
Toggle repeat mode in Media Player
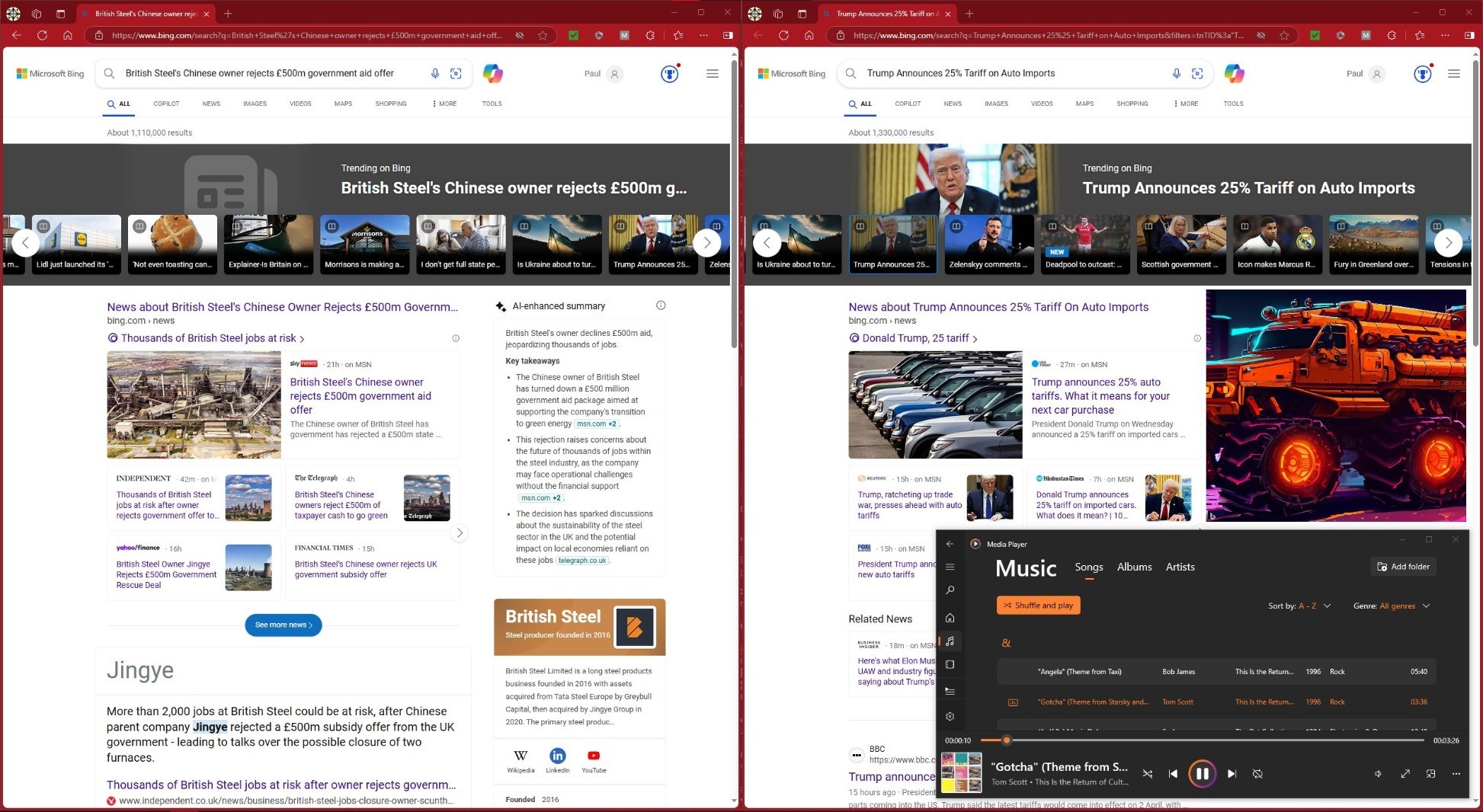(1257, 774)
